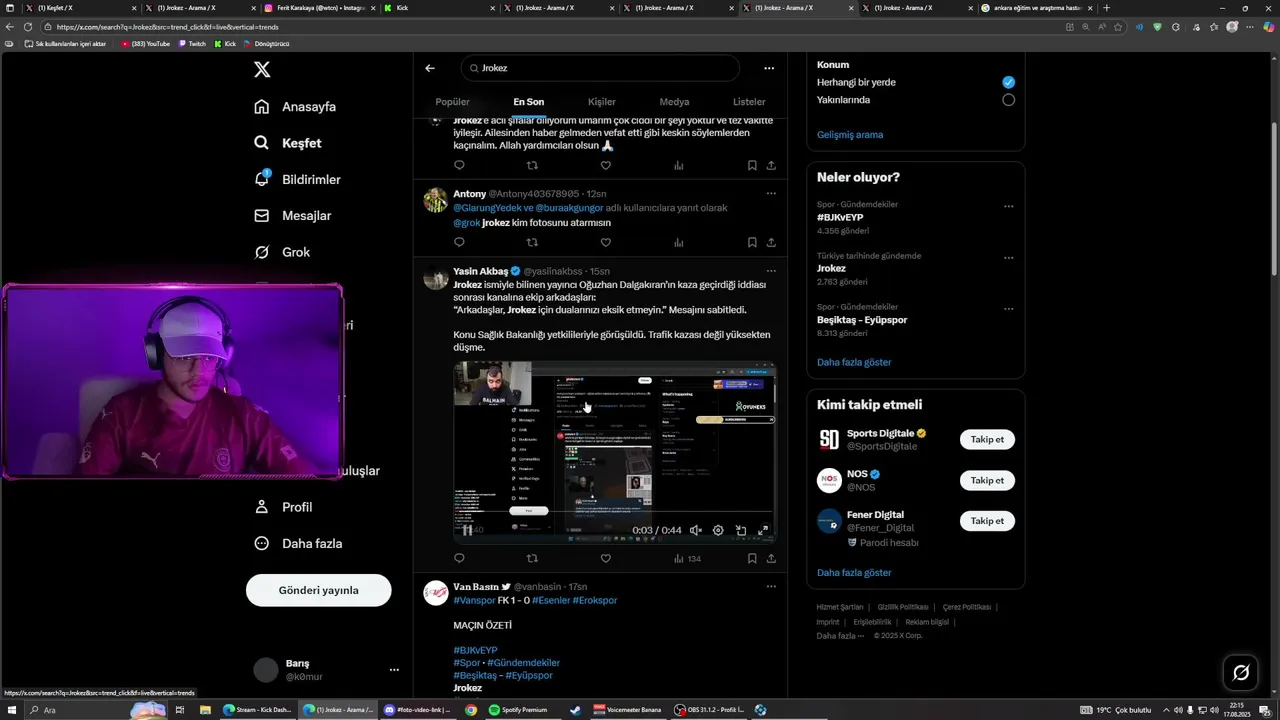
Task: Follow Fener Digital with Takip et
Action: pyautogui.click(x=987, y=521)
